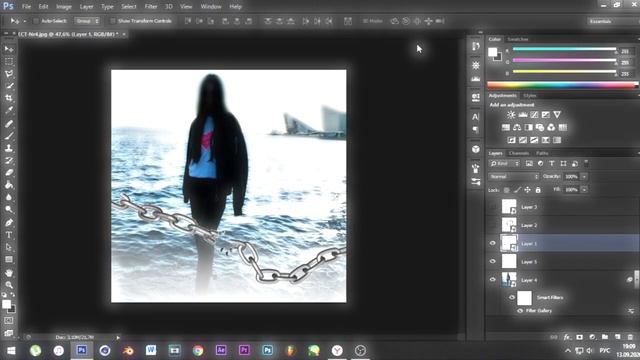Switch to the Swatches tab
The width and height of the screenshot is (640, 360).
coord(518,39)
